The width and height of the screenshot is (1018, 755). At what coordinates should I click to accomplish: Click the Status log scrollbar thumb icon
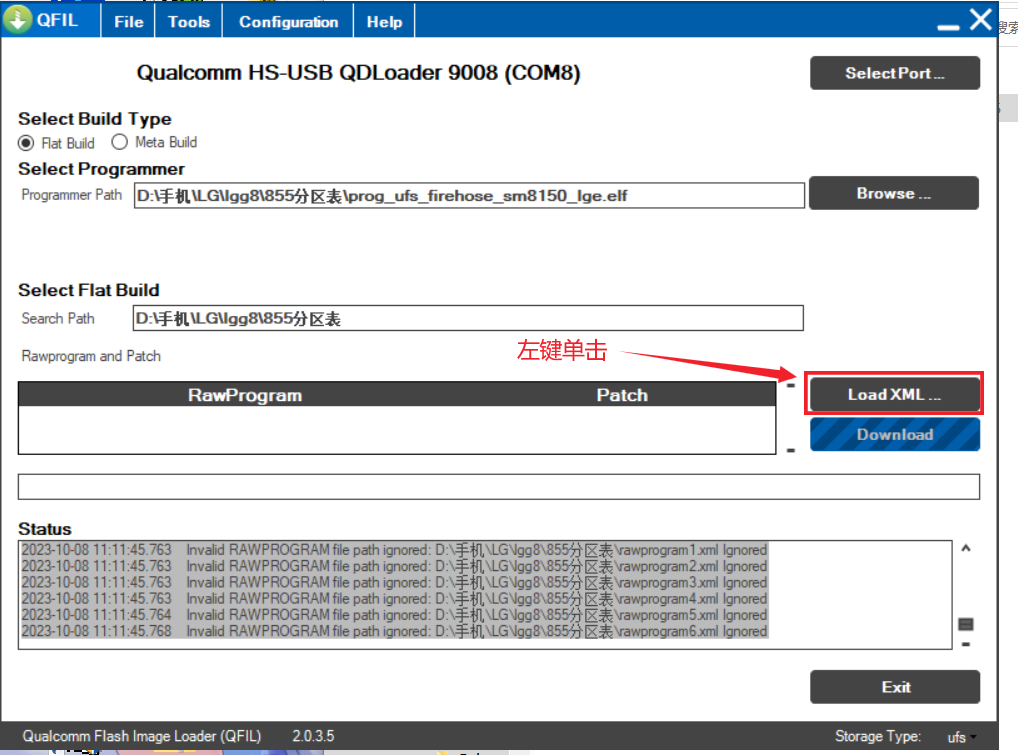[966, 624]
